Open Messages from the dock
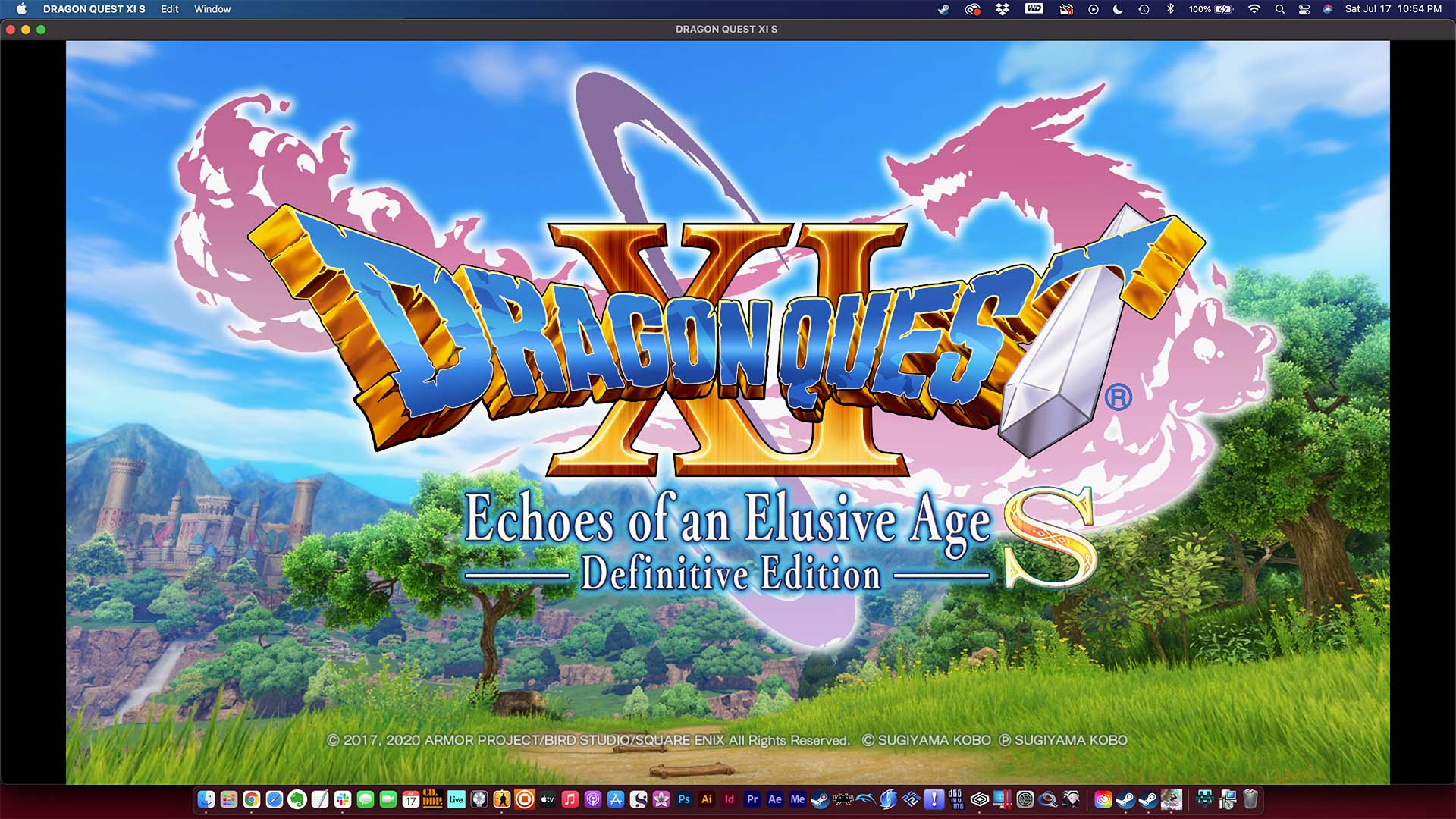Screen dimensions: 1456x819 pyautogui.click(x=365, y=799)
